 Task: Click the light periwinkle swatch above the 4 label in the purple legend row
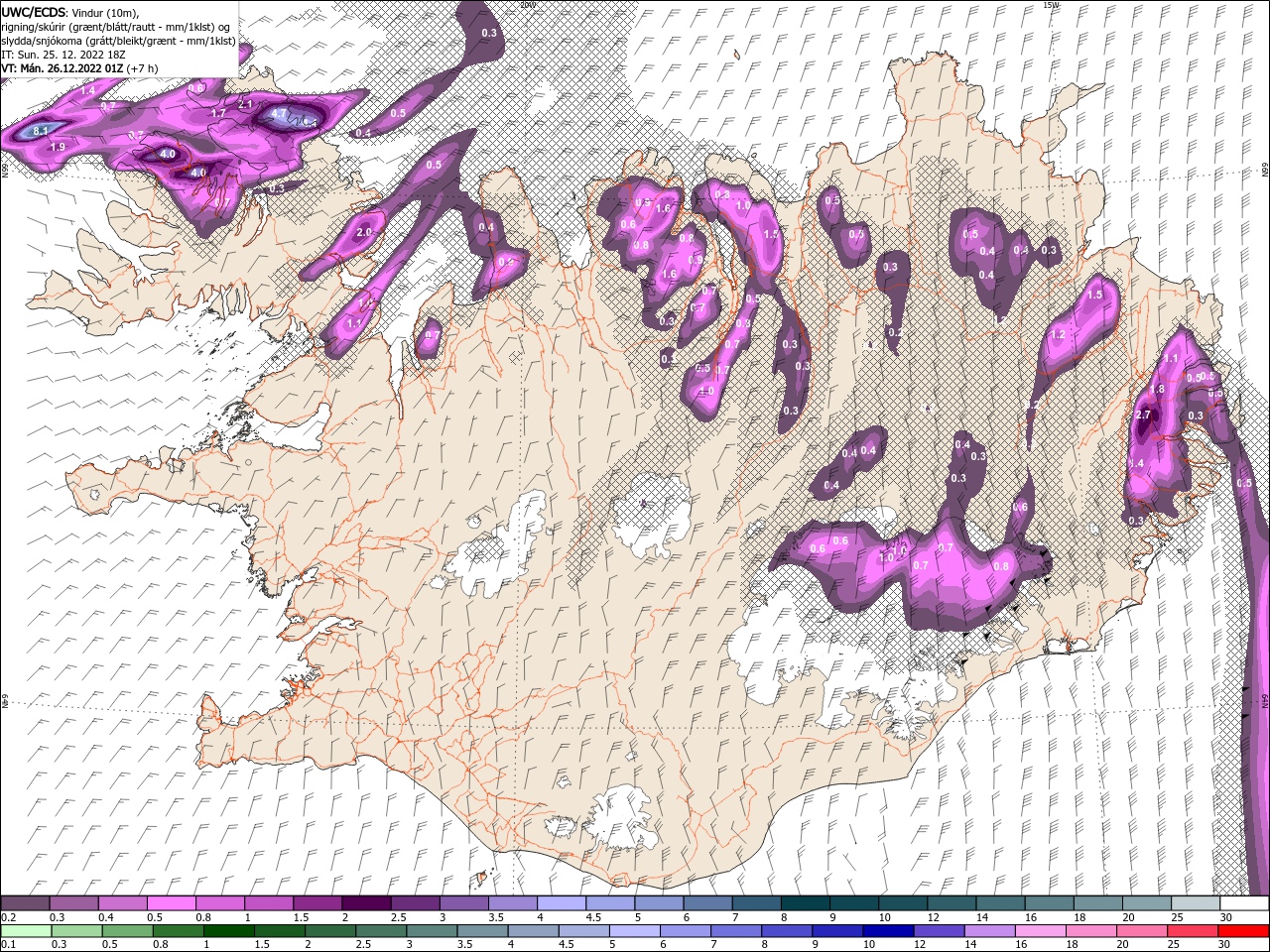[x=561, y=903]
